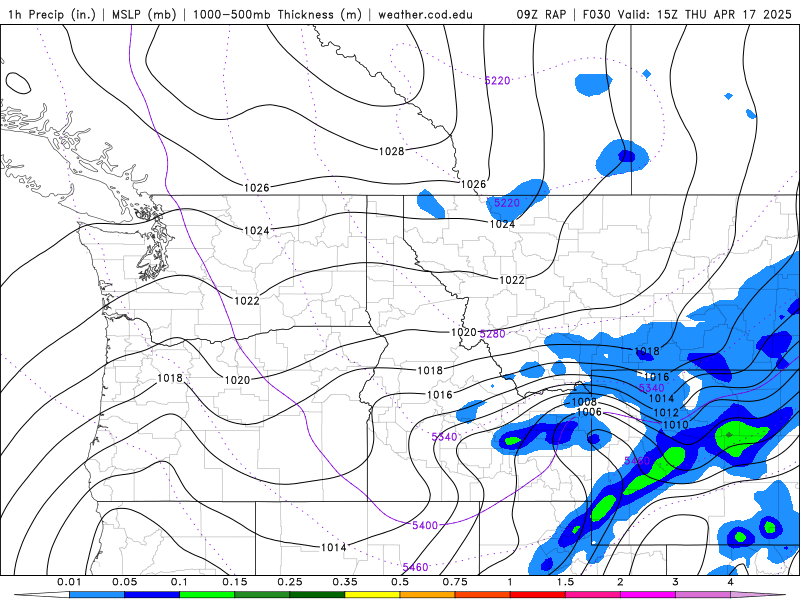Click the 1008 isobar label

coord(584,402)
